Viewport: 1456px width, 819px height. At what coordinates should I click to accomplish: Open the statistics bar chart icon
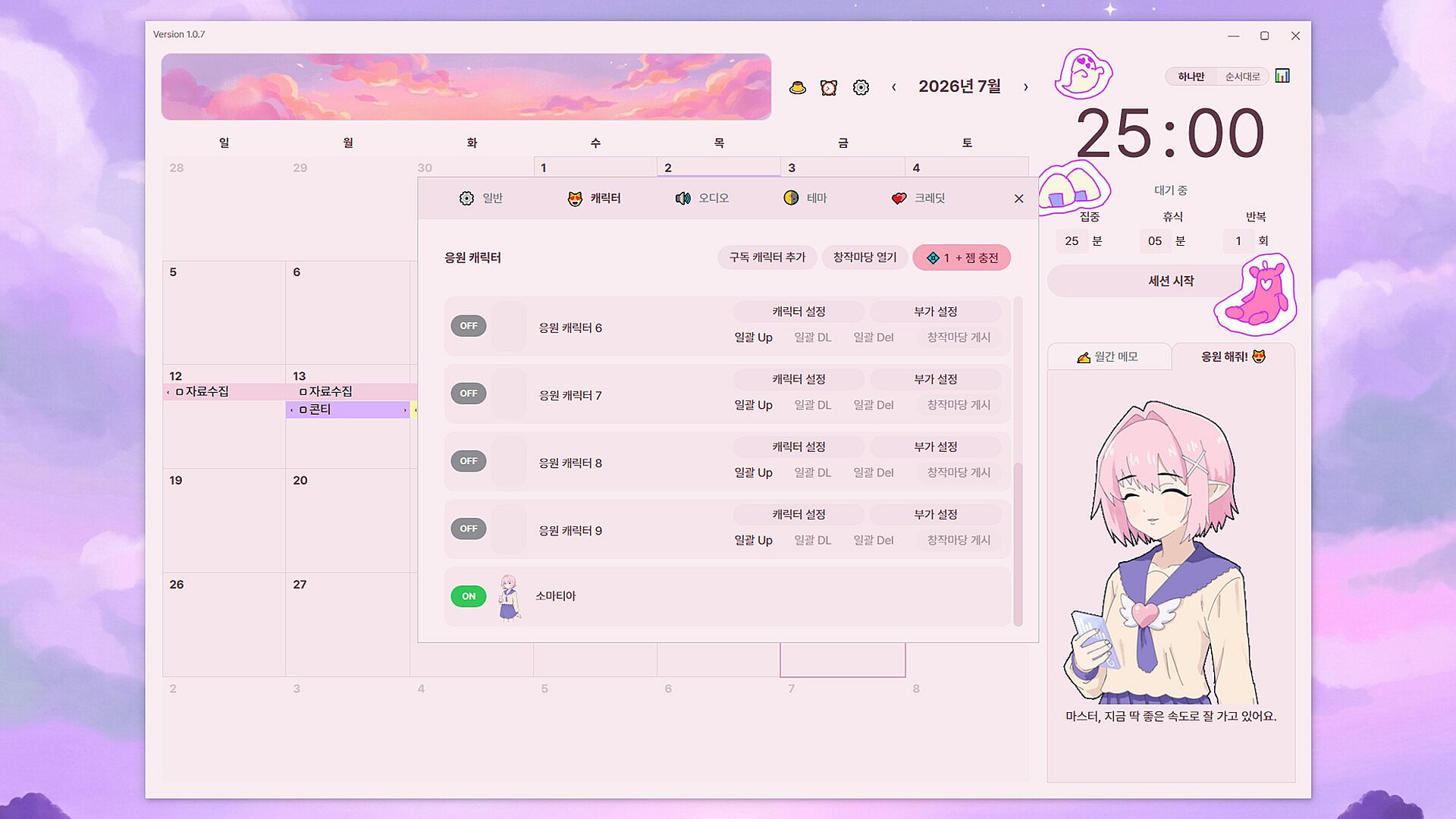1282,76
